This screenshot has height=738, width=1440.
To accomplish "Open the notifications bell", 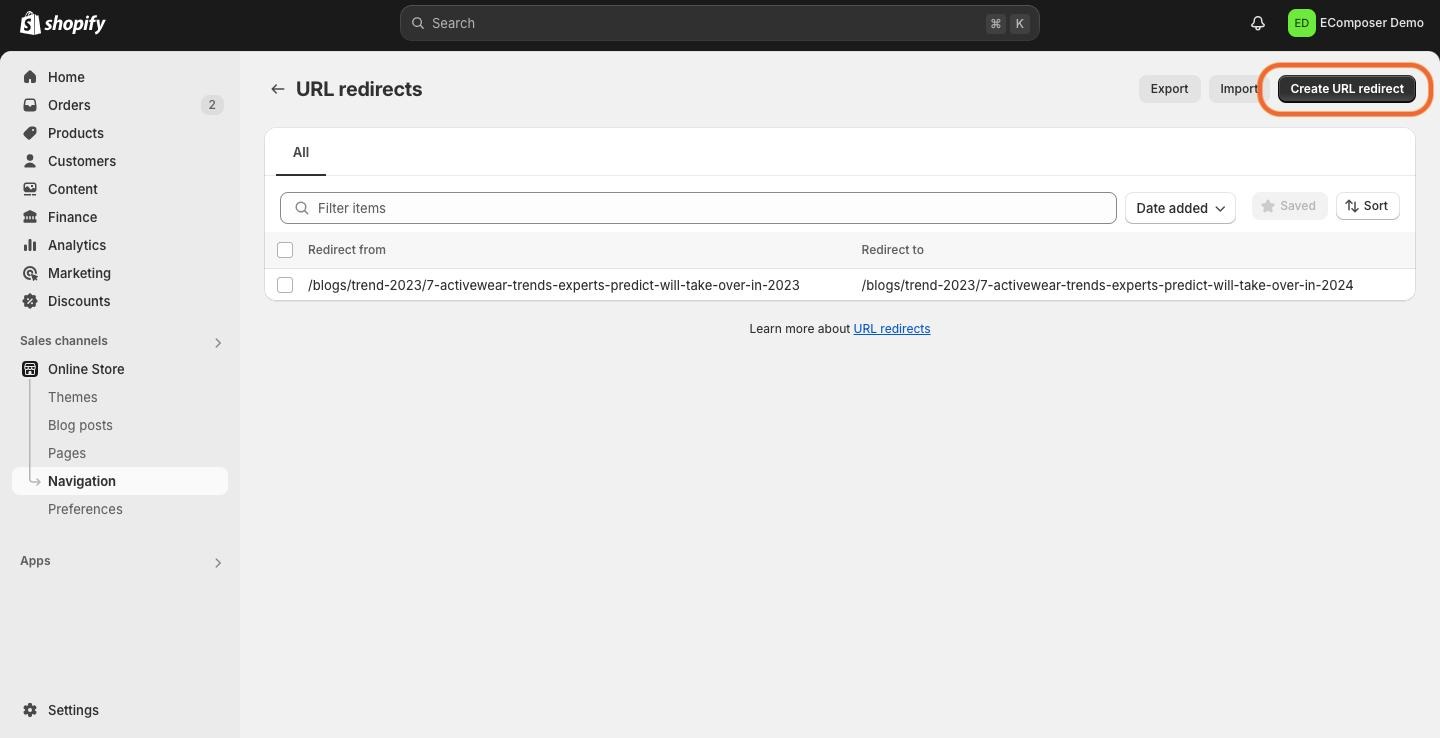I will [x=1258, y=23].
